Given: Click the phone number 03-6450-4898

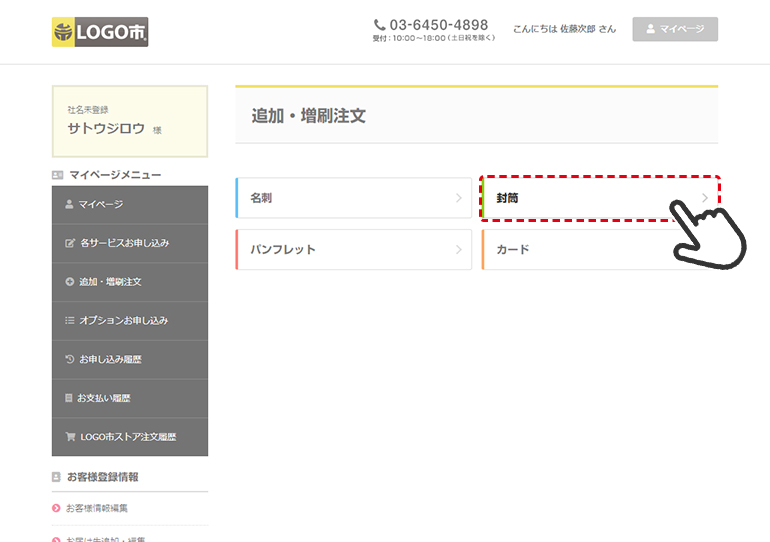Looking at the screenshot, I should coord(439,25).
